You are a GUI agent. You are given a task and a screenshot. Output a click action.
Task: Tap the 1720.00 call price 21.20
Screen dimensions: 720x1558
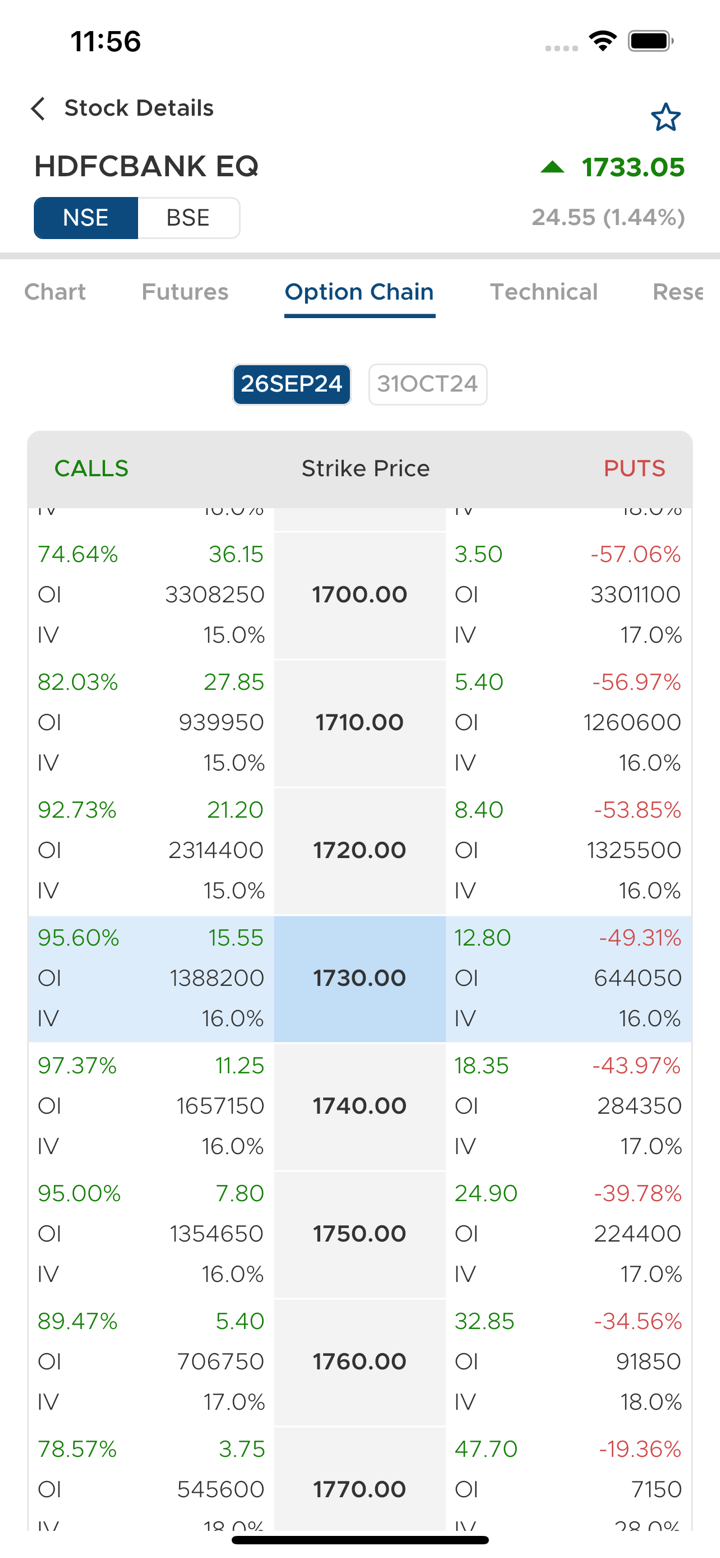(238, 810)
